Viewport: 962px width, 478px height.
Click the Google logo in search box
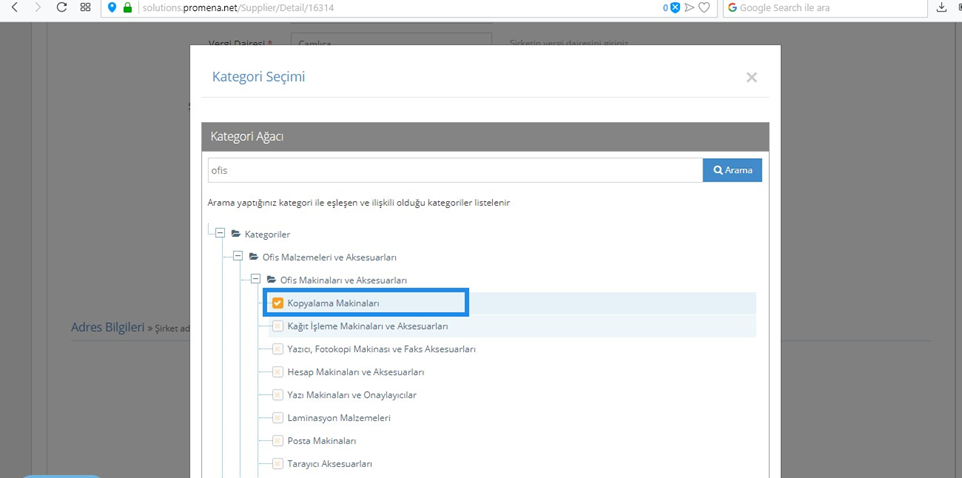(x=733, y=7)
